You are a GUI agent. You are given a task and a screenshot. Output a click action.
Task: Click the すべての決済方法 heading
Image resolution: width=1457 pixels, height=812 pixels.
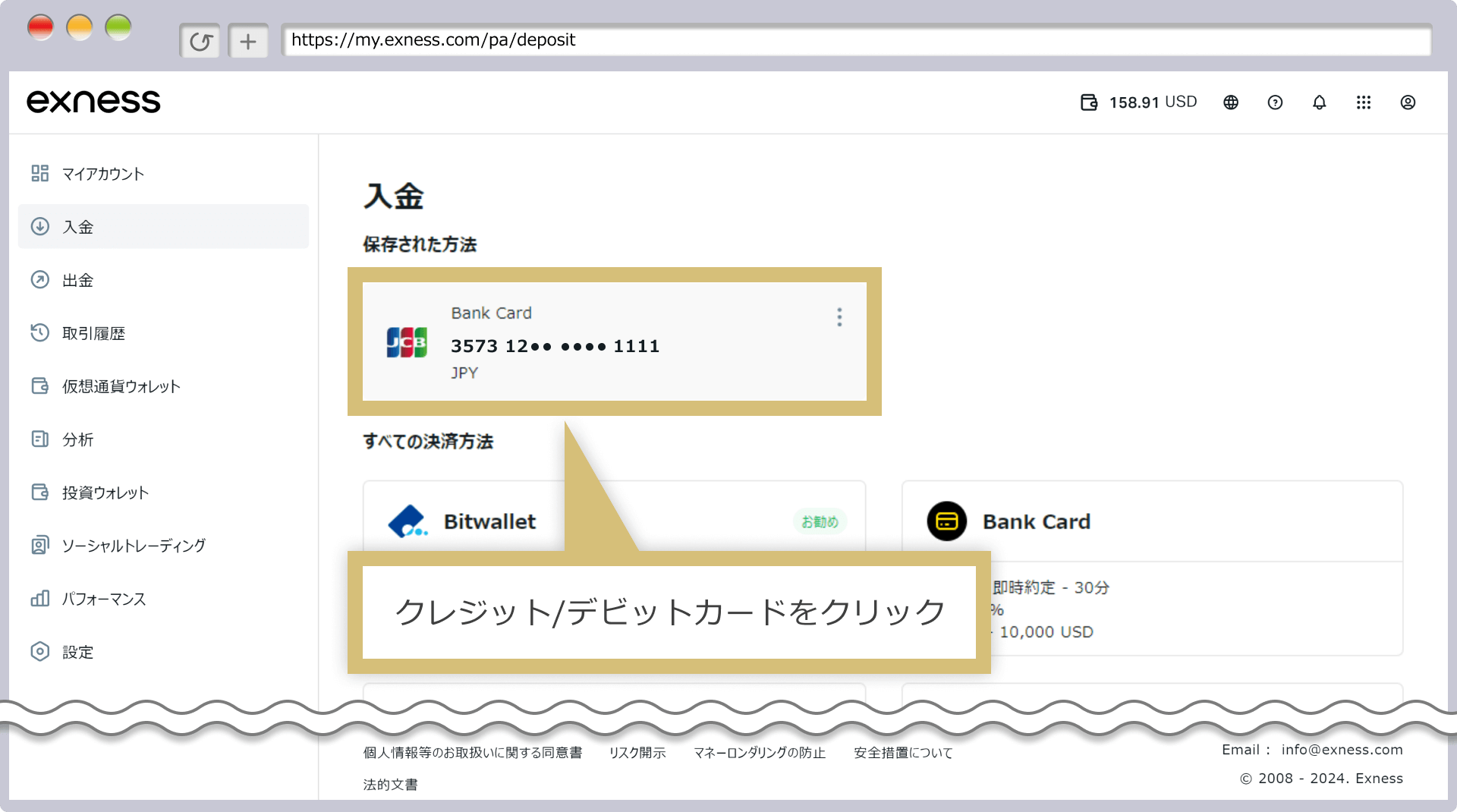(428, 441)
